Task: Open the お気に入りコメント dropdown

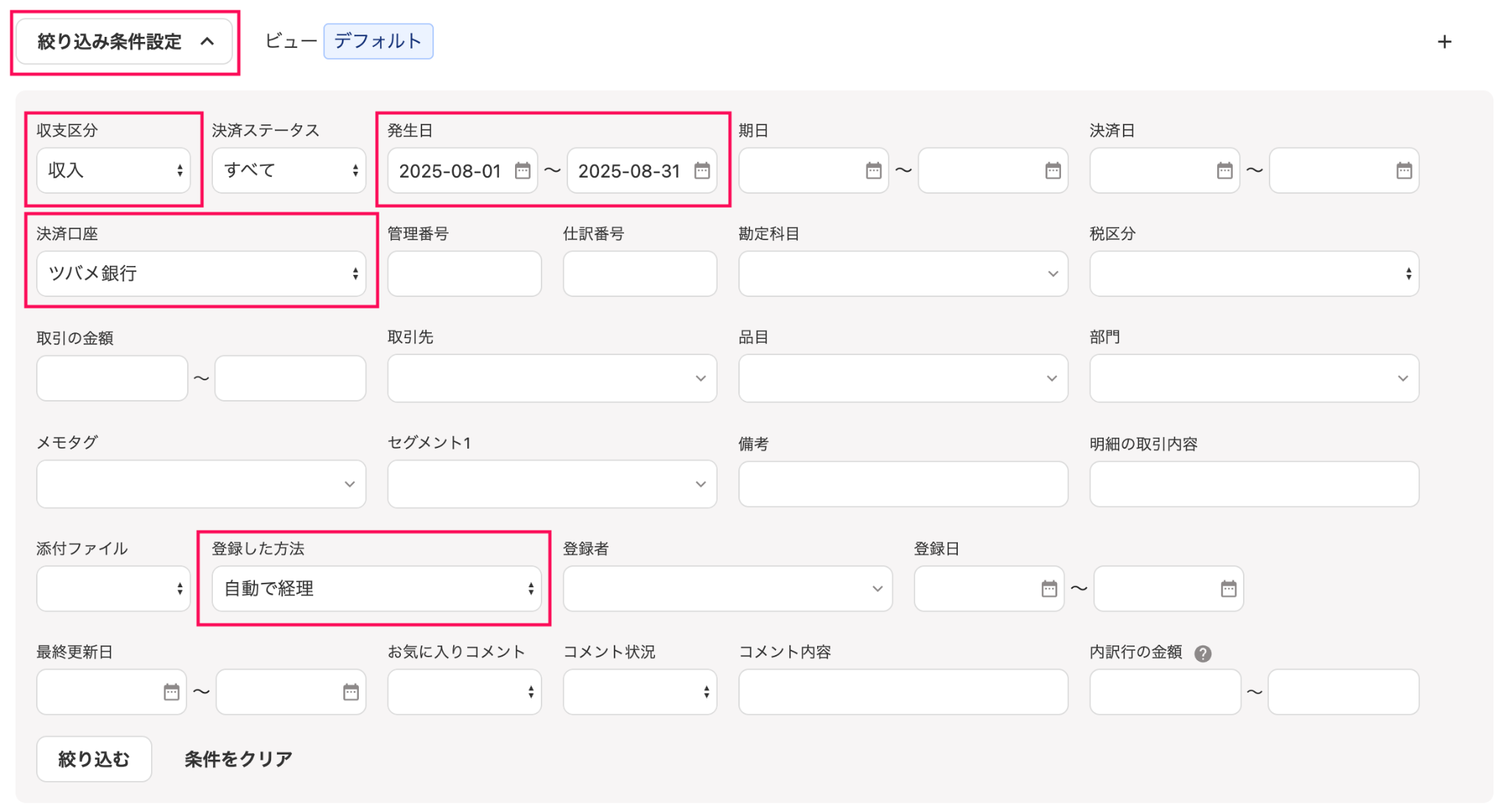Action: (464, 692)
